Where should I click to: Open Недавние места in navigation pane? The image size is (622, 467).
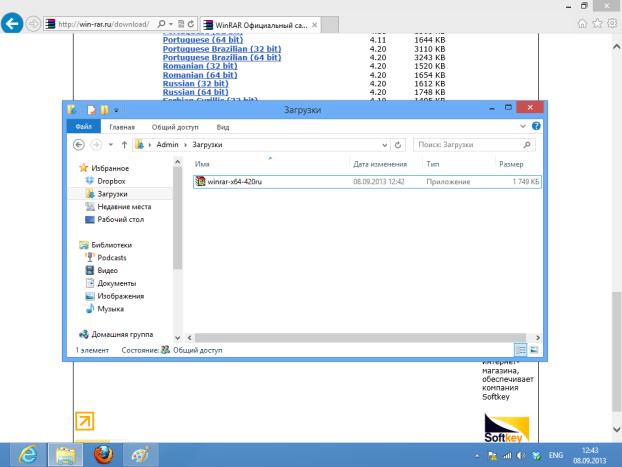(x=124, y=207)
